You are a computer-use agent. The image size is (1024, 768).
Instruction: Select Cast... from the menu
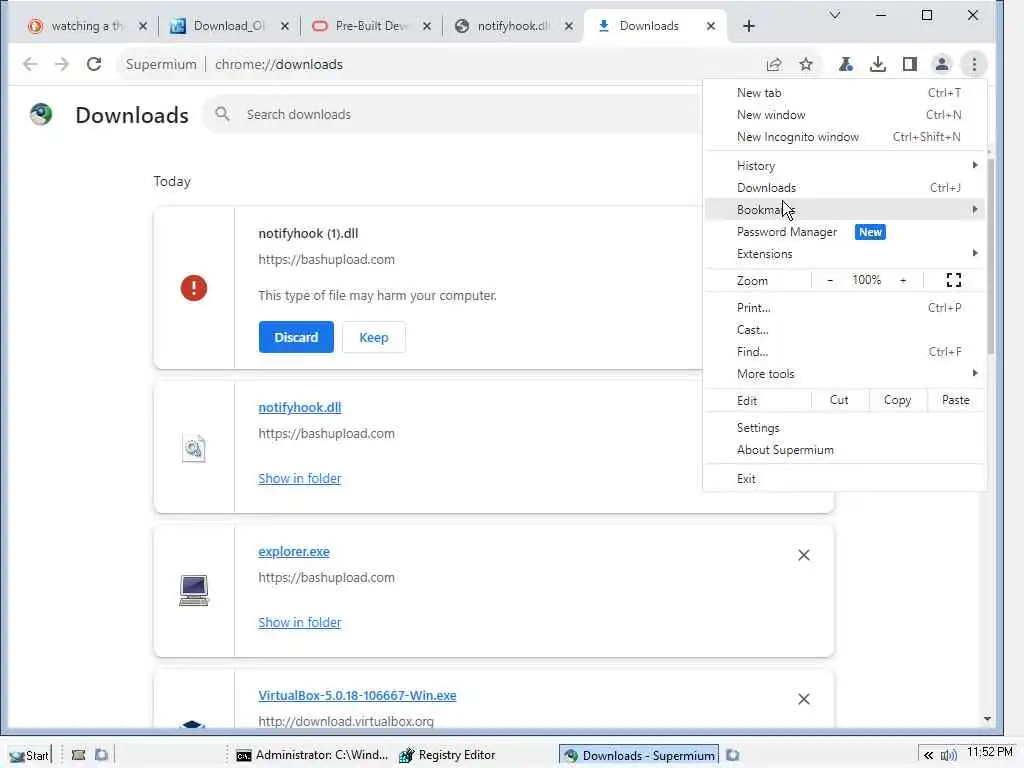tap(844, 330)
